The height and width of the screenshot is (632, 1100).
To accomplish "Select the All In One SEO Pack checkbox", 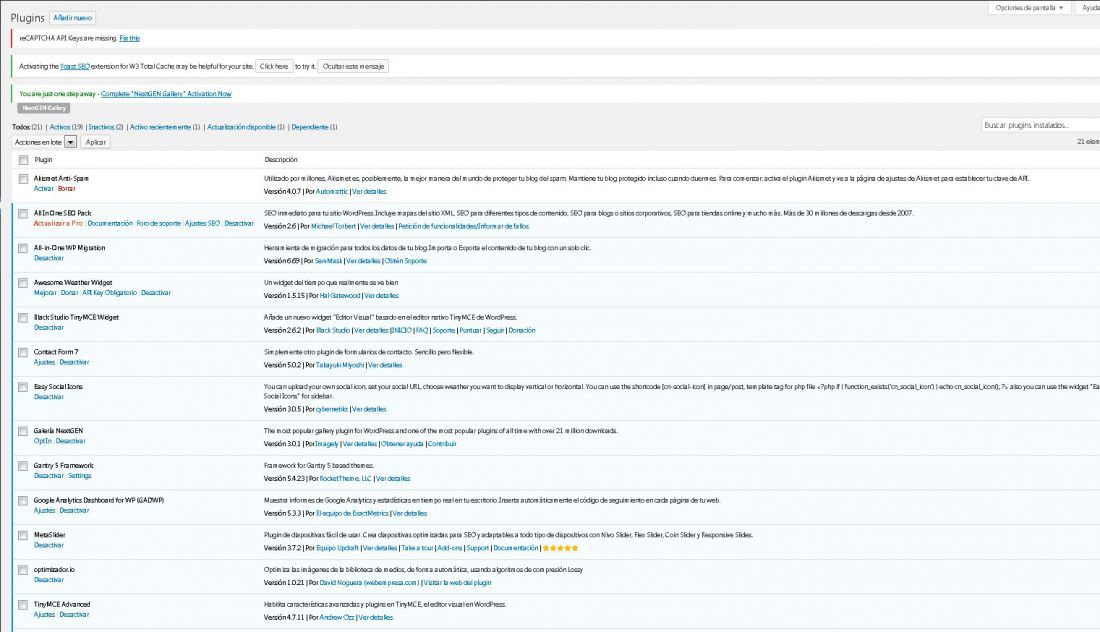I will click(23, 213).
